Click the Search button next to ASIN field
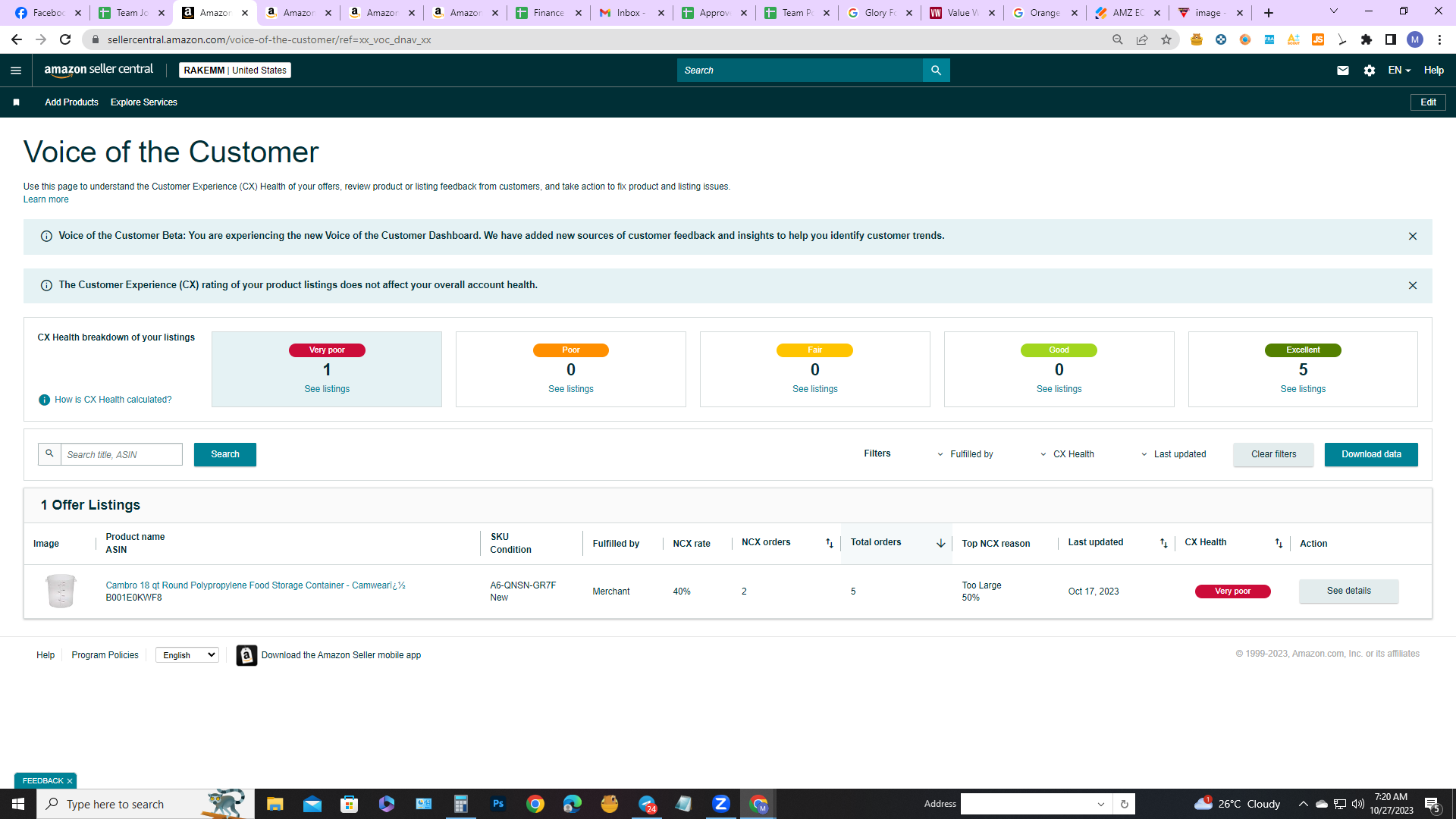Image resolution: width=1456 pixels, height=819 pixels. click(225, 454)
